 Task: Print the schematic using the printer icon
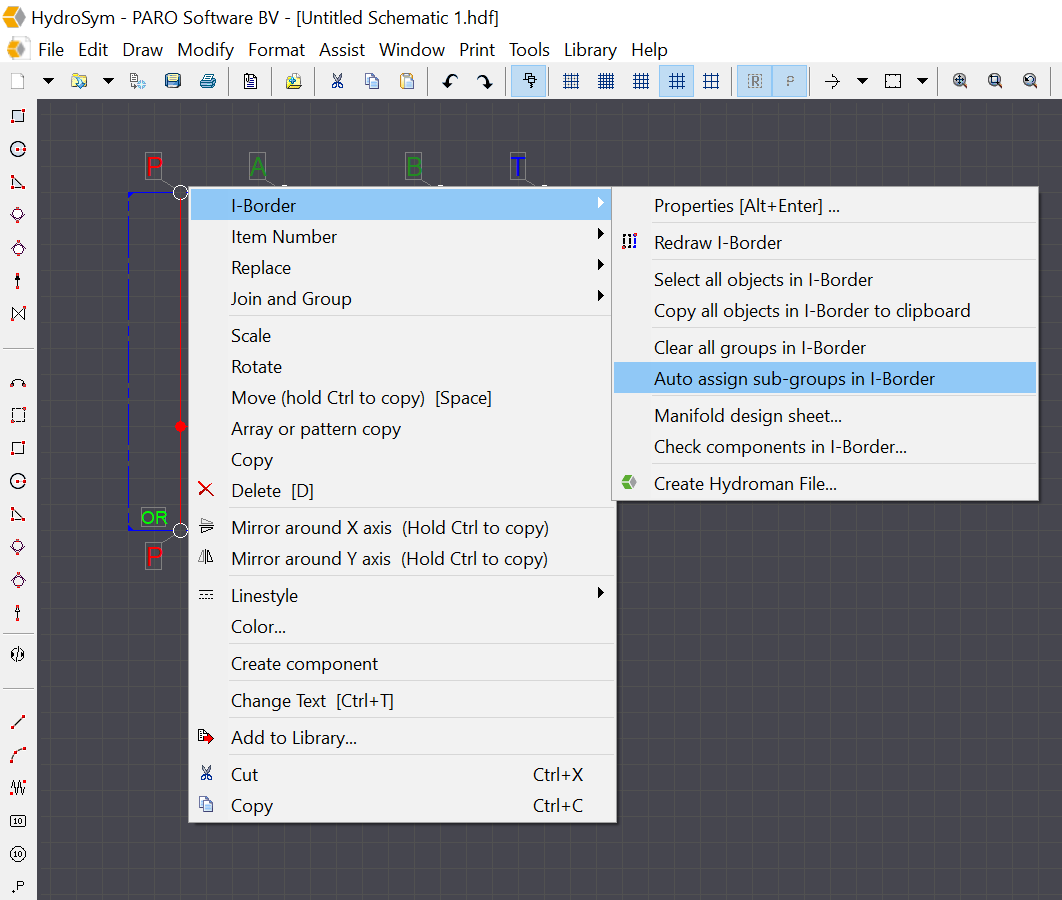point(208,81)
